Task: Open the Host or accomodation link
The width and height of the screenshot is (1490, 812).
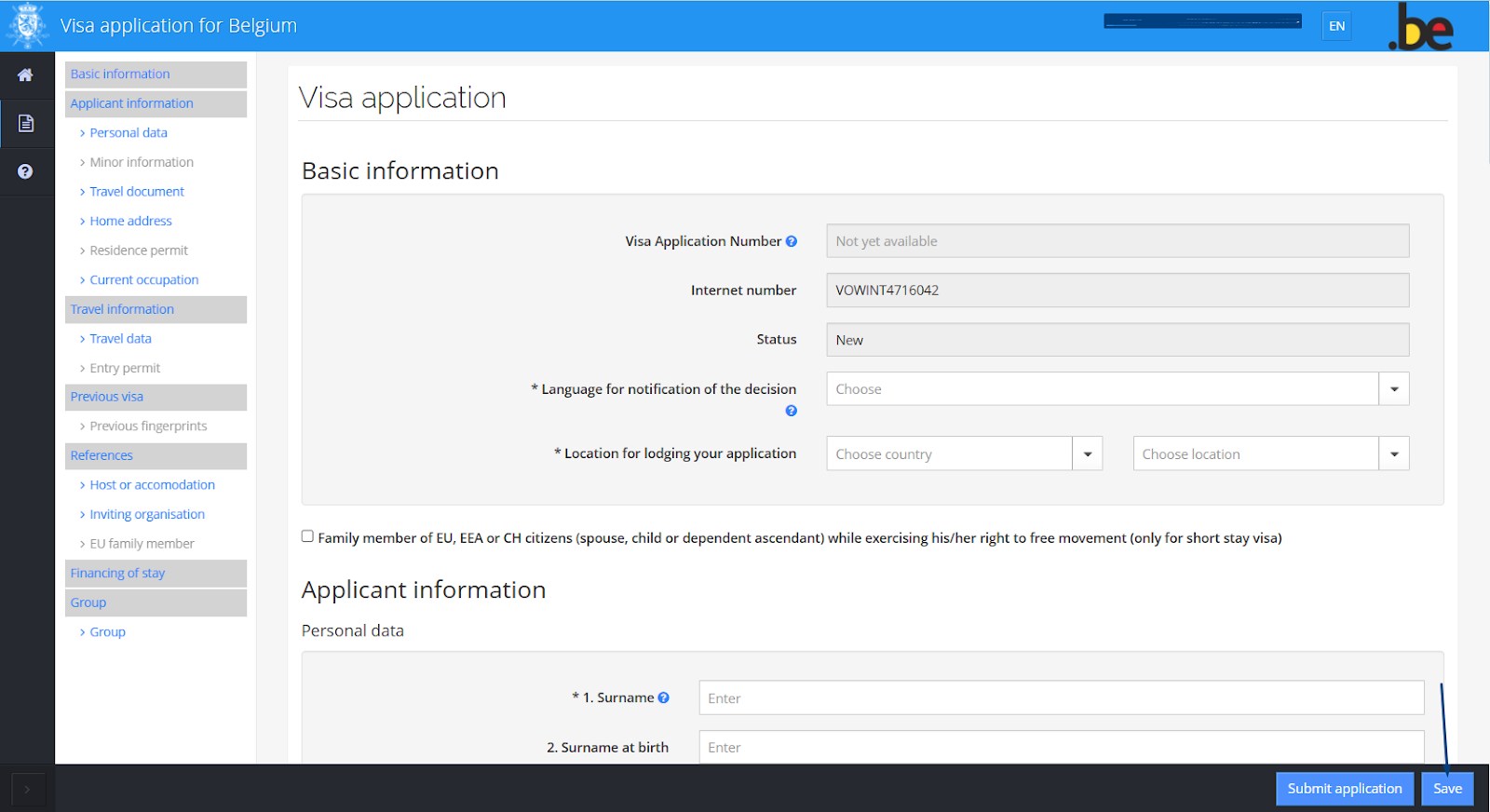Action: point(153,485)
